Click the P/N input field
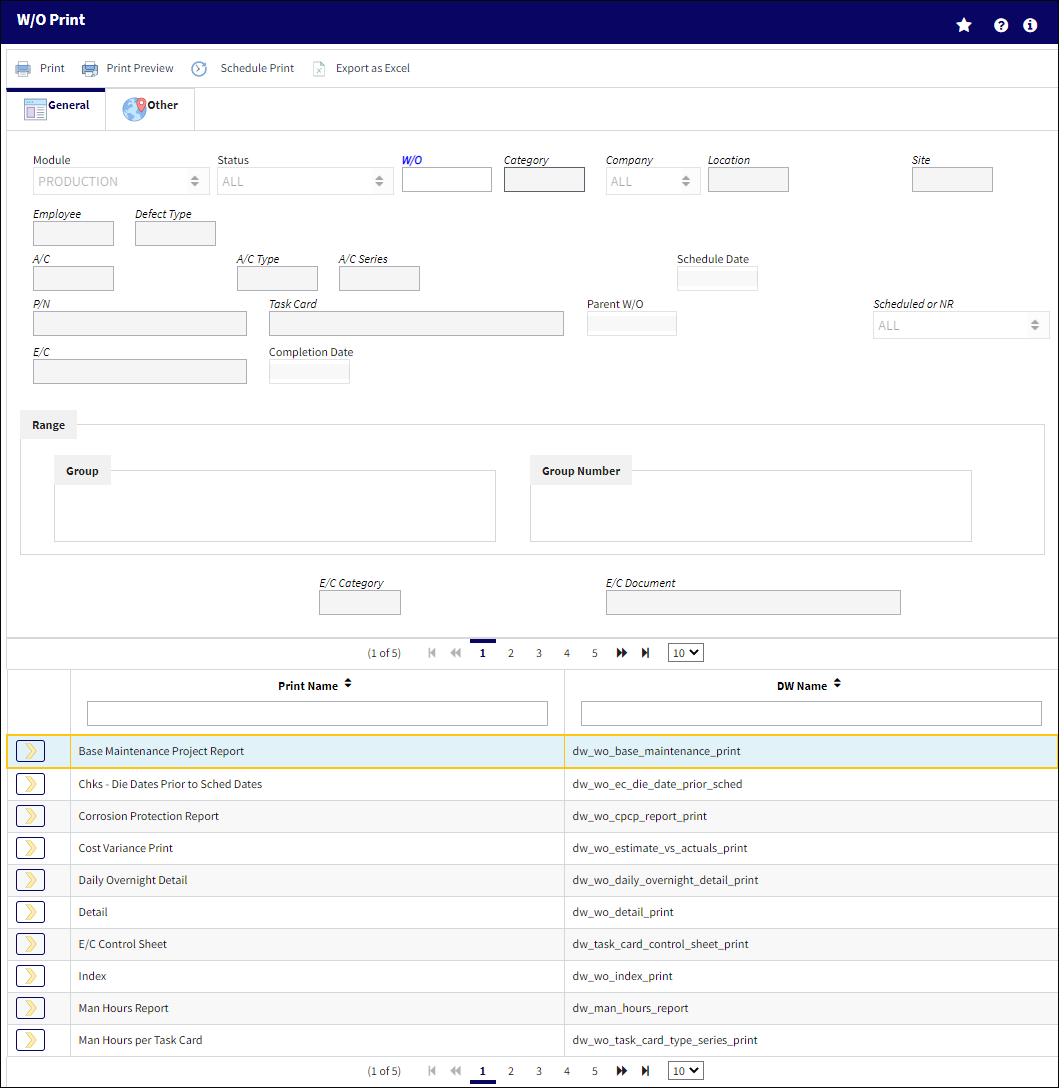 click(139, 323)
